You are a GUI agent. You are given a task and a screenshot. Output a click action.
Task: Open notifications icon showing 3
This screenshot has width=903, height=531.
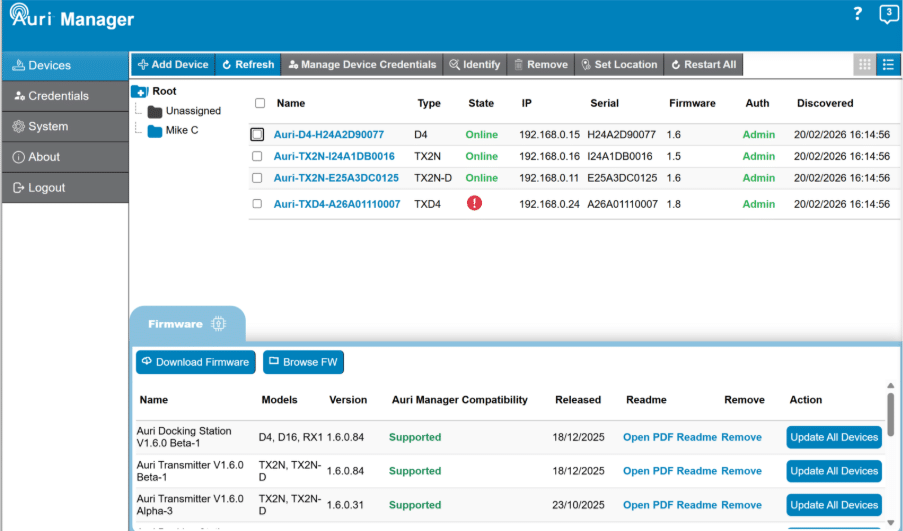click(x=889, y=14)
